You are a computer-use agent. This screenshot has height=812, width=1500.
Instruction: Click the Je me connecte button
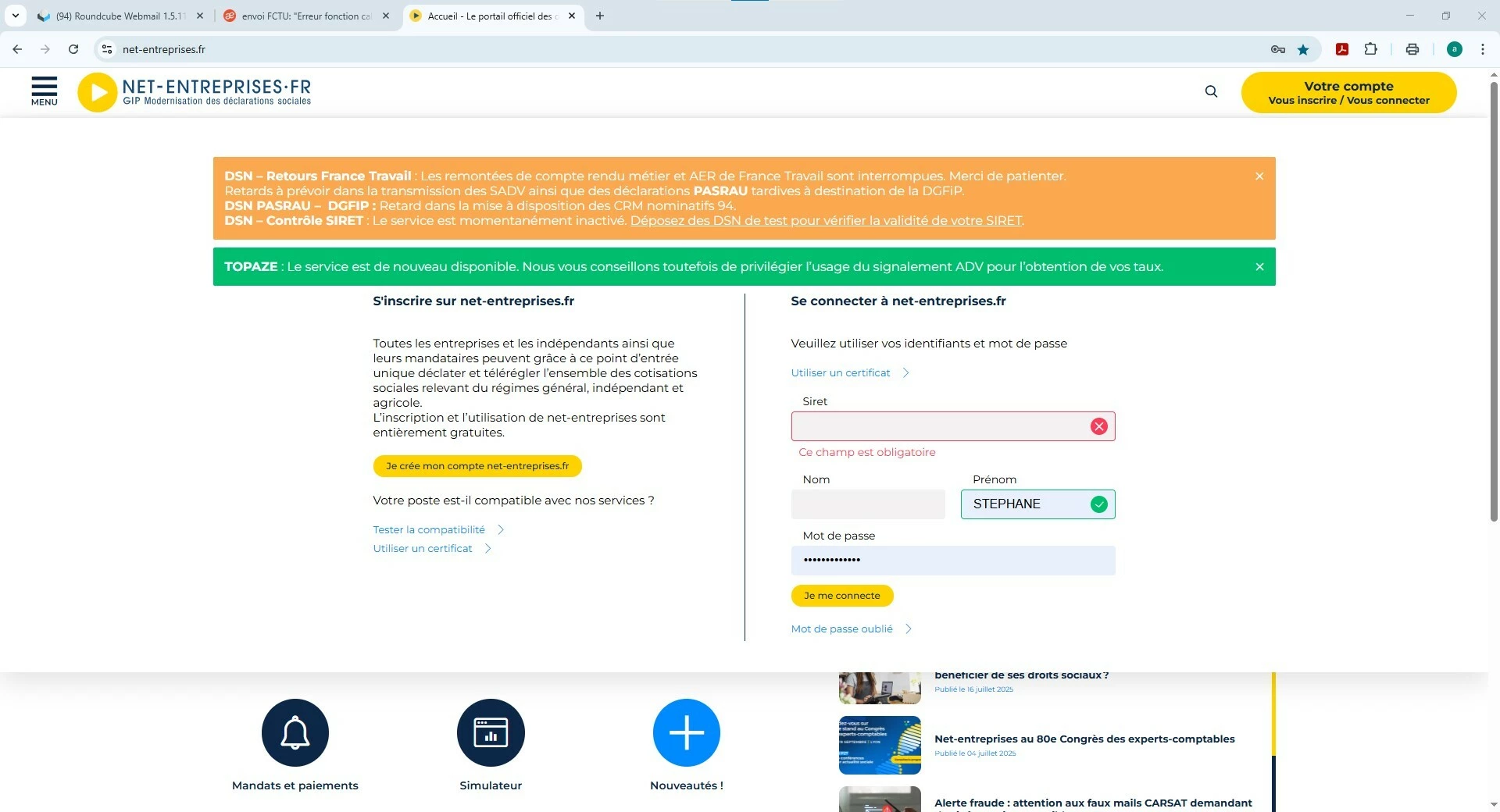click(x=842, y=596)
